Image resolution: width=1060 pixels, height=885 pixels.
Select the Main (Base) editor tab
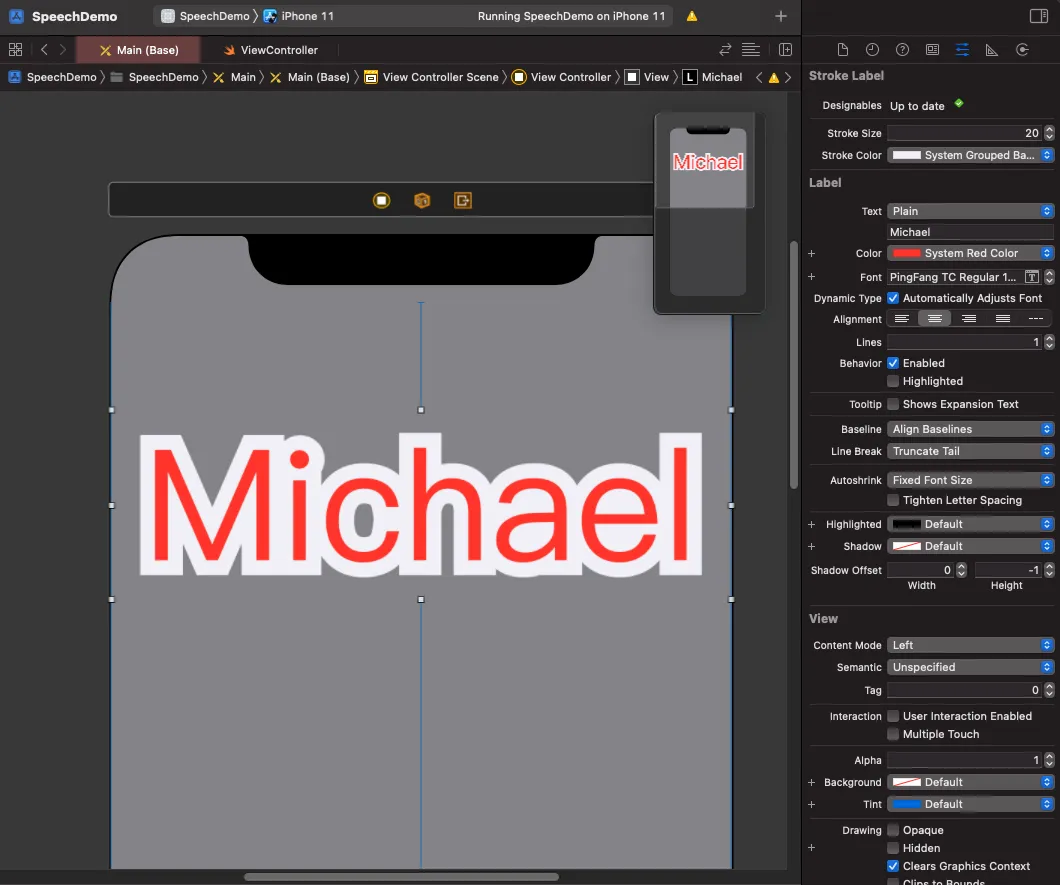coord(139,50)
